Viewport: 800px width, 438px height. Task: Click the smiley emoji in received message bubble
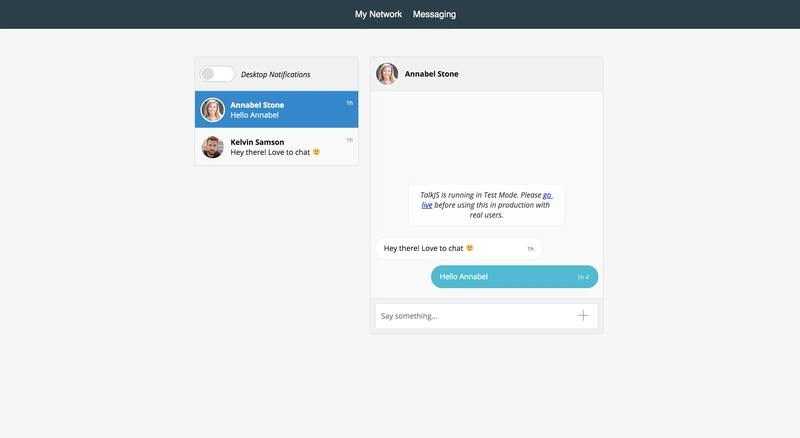pyautogui.click(x=470, y=248)
